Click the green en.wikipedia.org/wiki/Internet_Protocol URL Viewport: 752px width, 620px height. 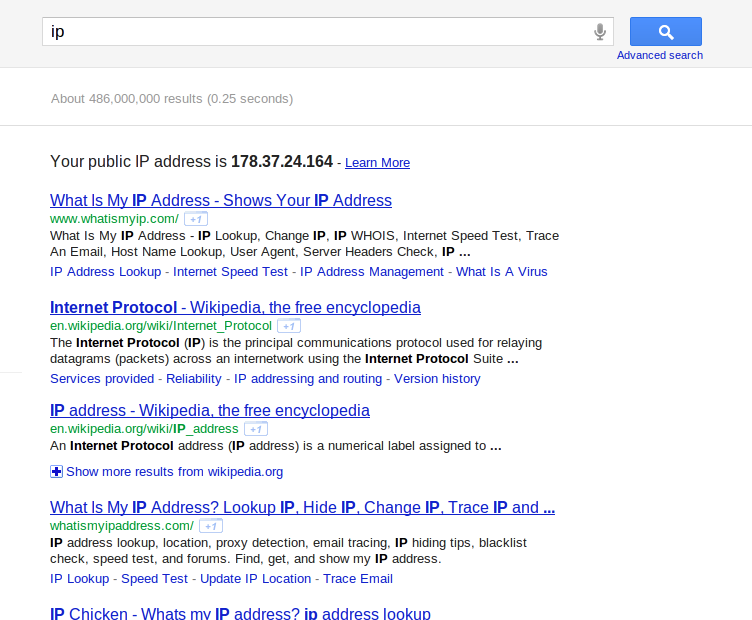(x=161, y=326)
